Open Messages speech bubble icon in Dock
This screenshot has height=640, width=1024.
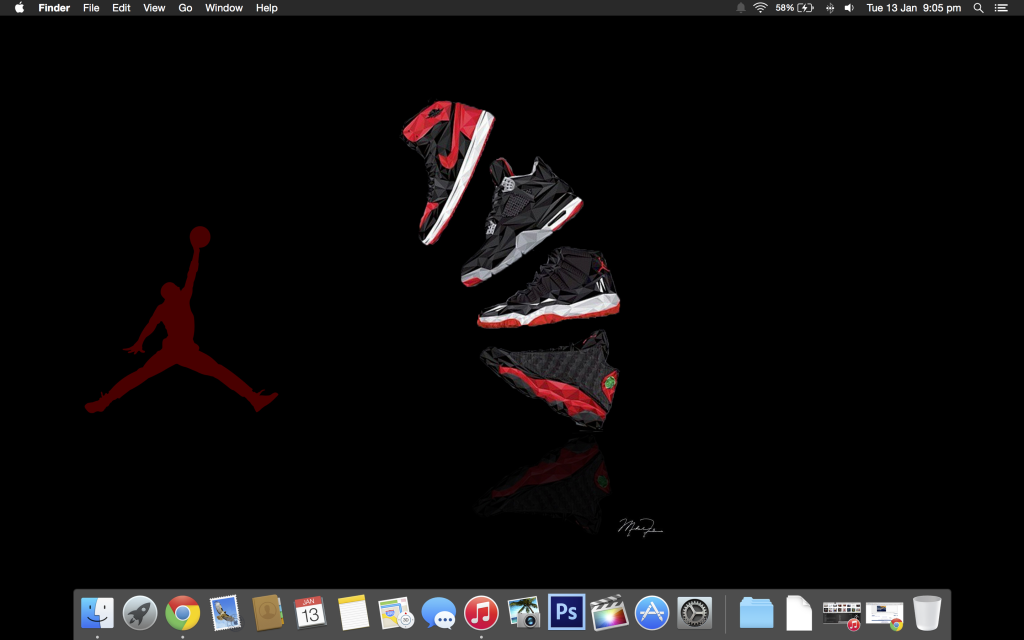point(438,613)
